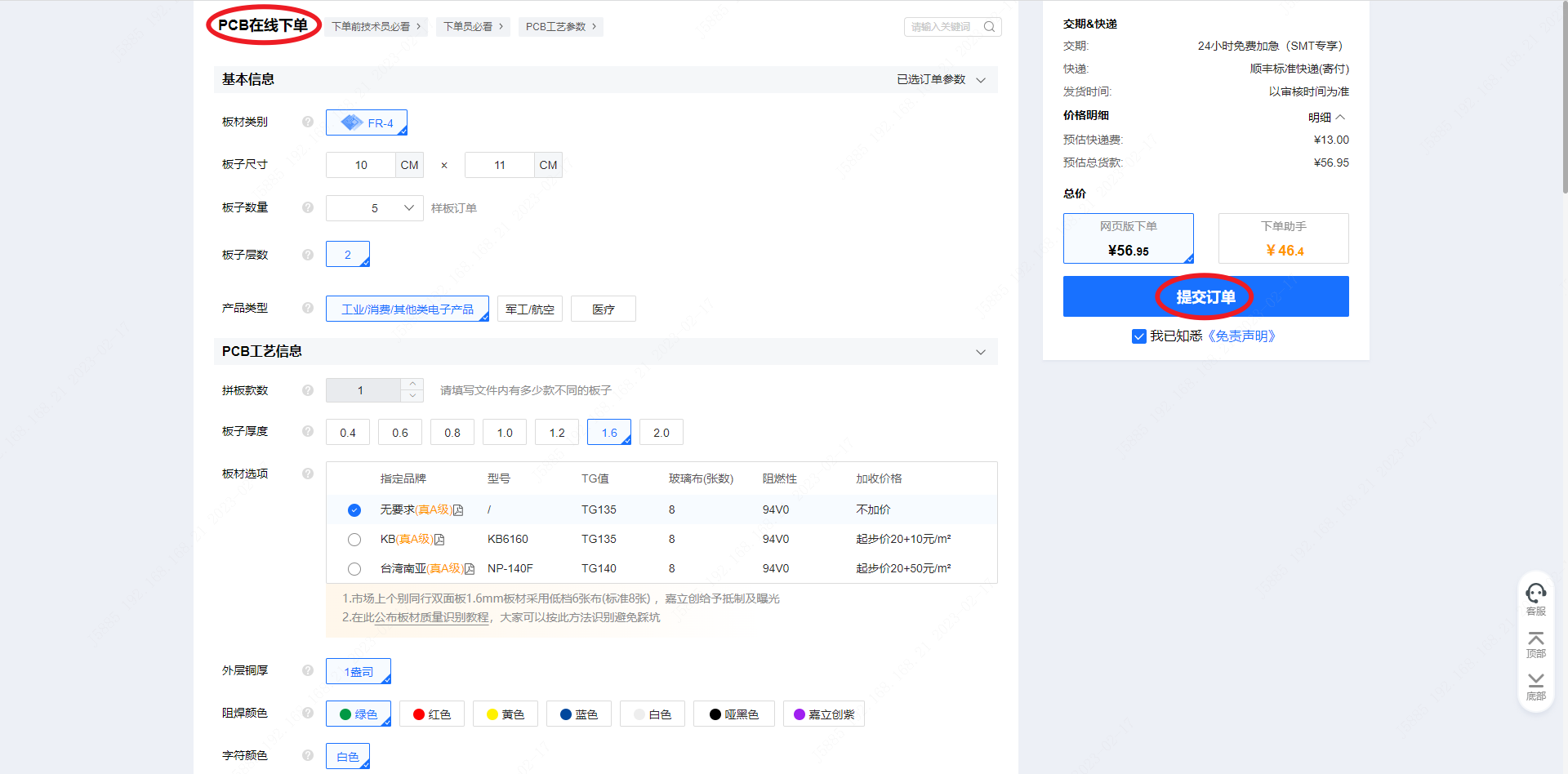Uncheck the 免责声明 agreement checkbox
Image resolution: width=1568 pixels, height=774 pixels.
tap(1138, 336)
